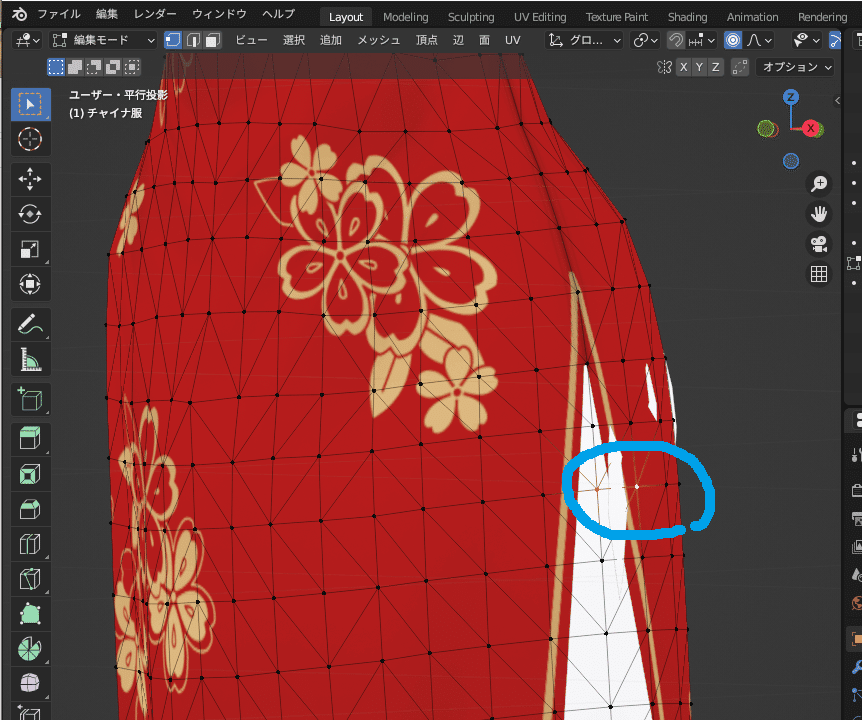Select the box select tool

click(x=31, y=104)
